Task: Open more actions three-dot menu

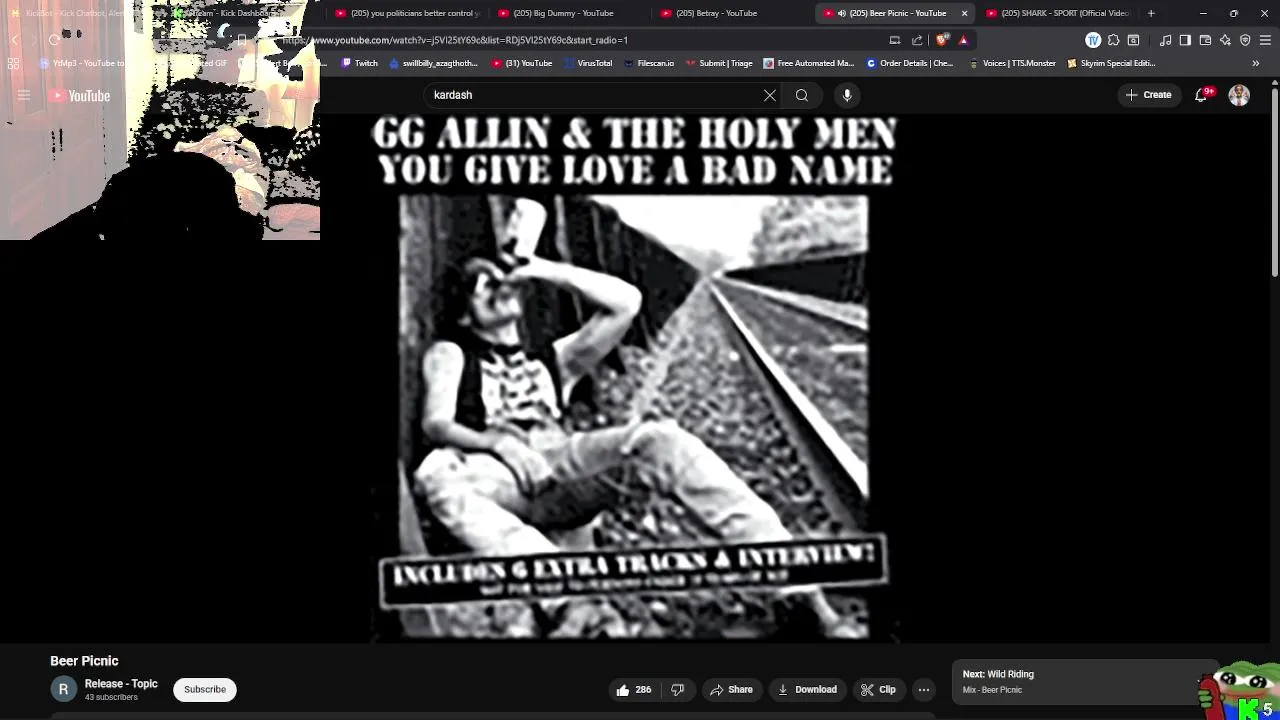Action: (x=924, y=689)
